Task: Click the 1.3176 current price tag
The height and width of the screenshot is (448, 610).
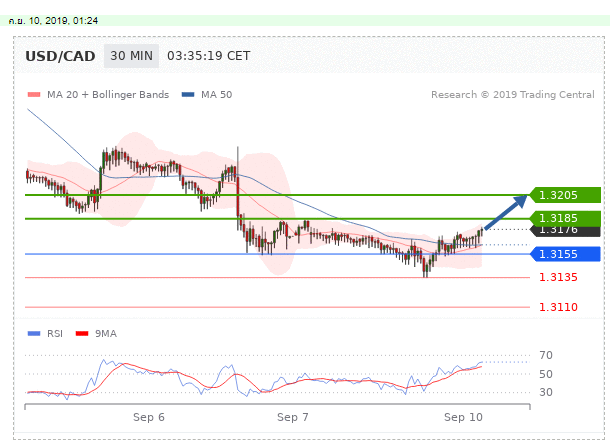Action: [x=565, y=231]
